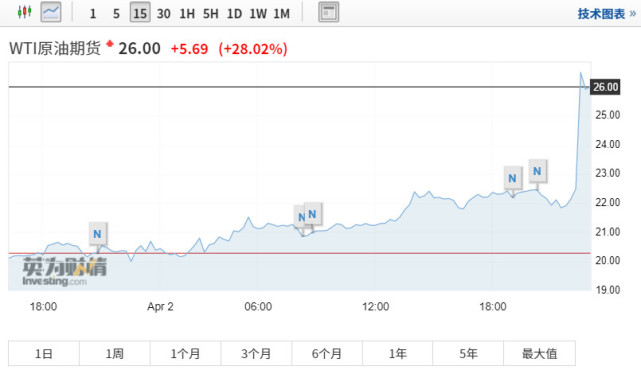Click the +5.69 price change value
The width and height of the screenshot is (641, 374).
pos(189,49)
